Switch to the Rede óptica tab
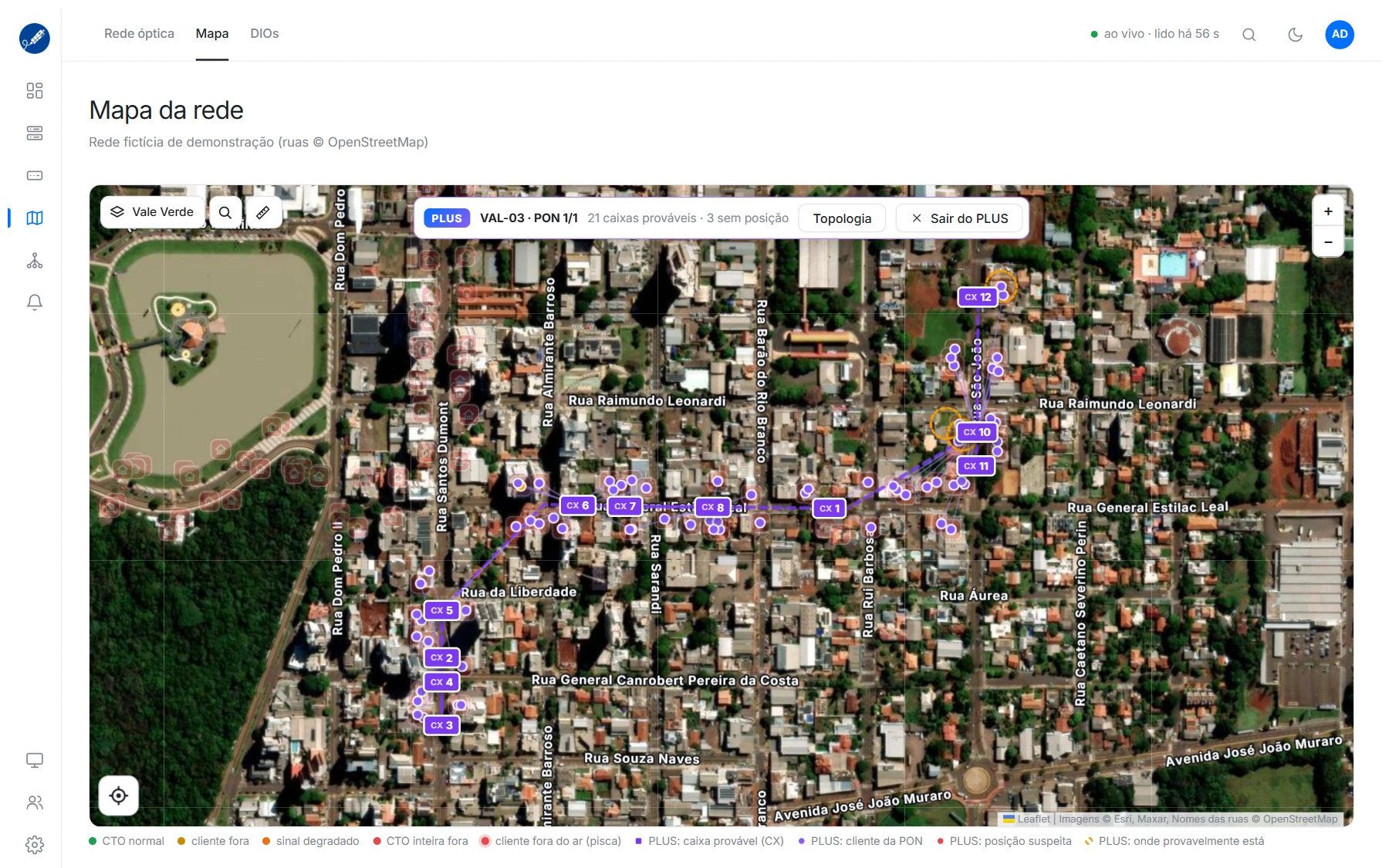Image resolution: width=1389 pixels, height=868 pixels. click(x=139, y=34)
